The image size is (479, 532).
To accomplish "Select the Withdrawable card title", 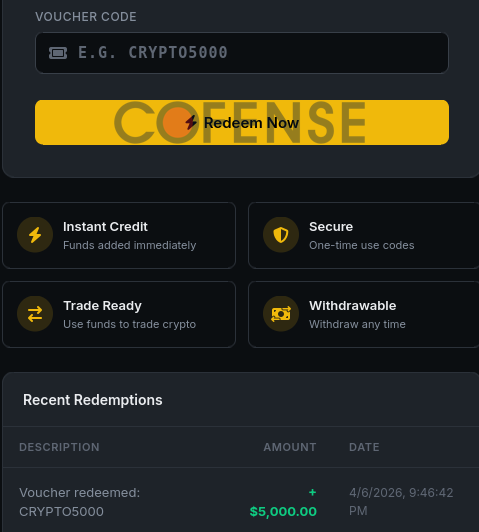I will (352, 306).
